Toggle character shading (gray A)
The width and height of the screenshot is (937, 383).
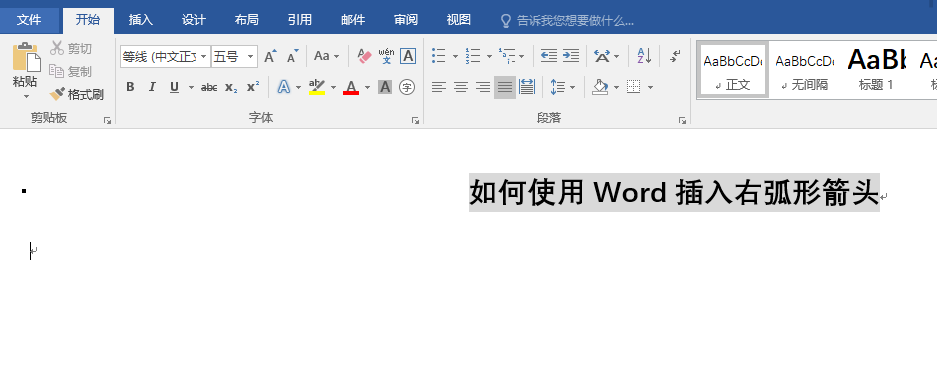click(x=385, y=88)
